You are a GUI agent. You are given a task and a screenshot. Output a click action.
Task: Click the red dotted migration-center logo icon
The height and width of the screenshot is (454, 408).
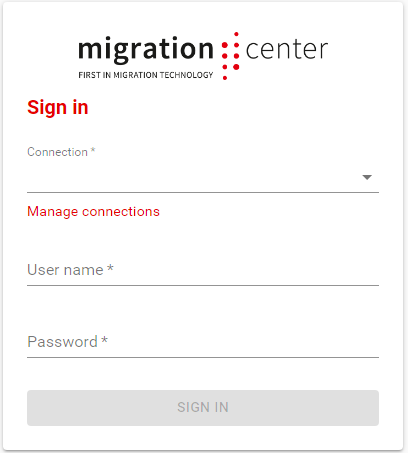tap(231, 56)
